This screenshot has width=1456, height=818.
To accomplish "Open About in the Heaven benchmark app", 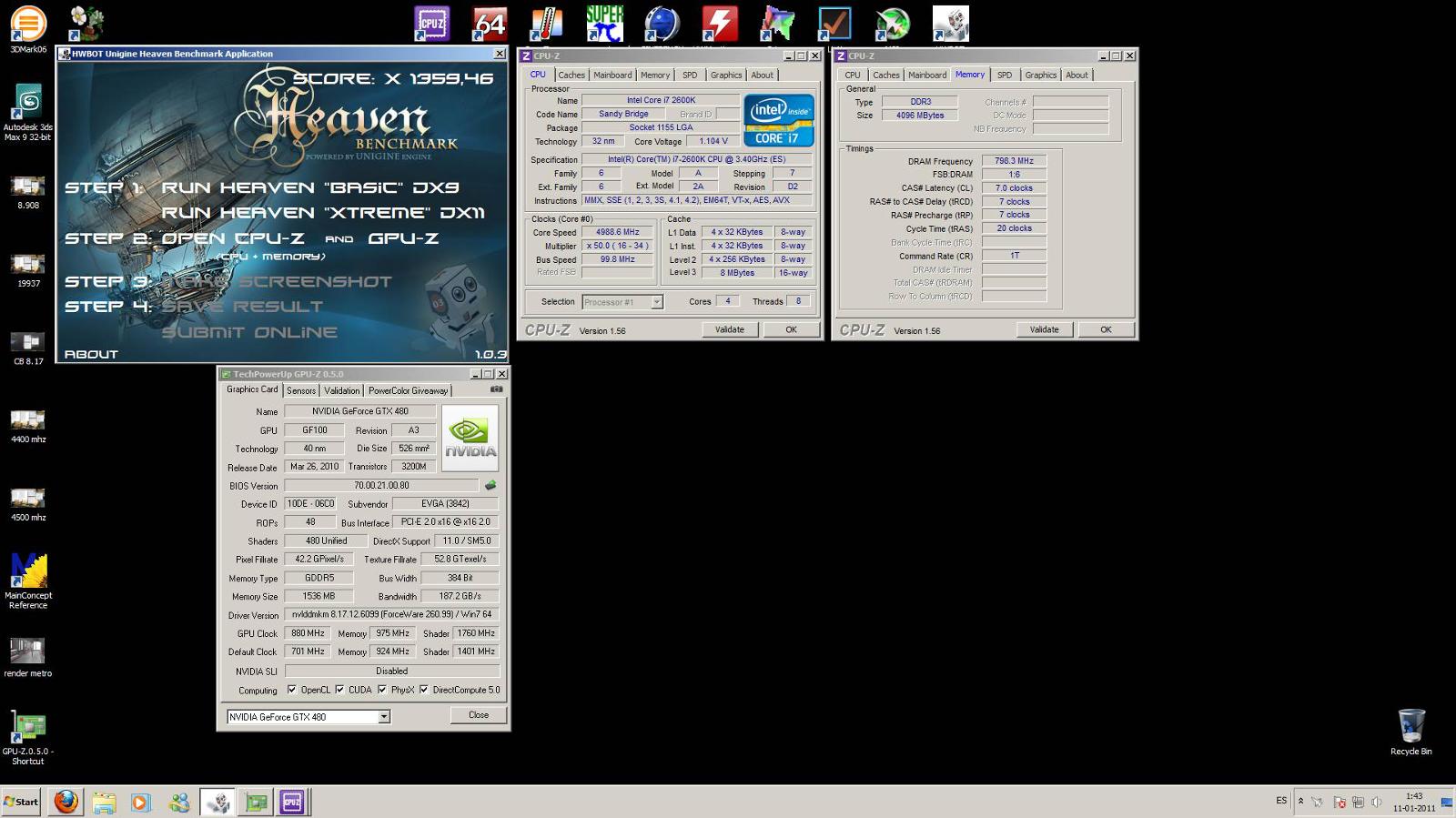I will coord(91,354).
